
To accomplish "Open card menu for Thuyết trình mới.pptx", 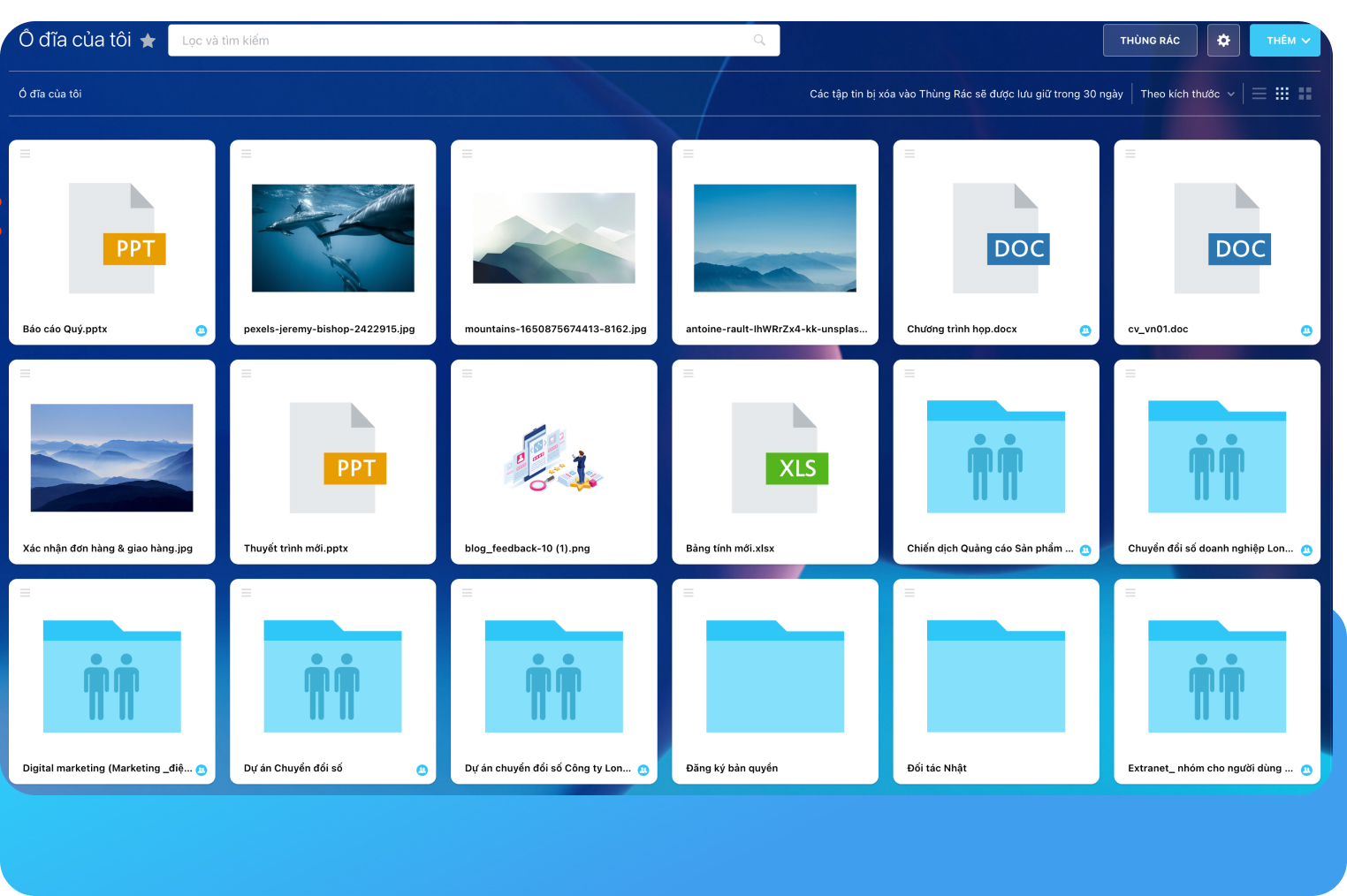I will 247,373.
